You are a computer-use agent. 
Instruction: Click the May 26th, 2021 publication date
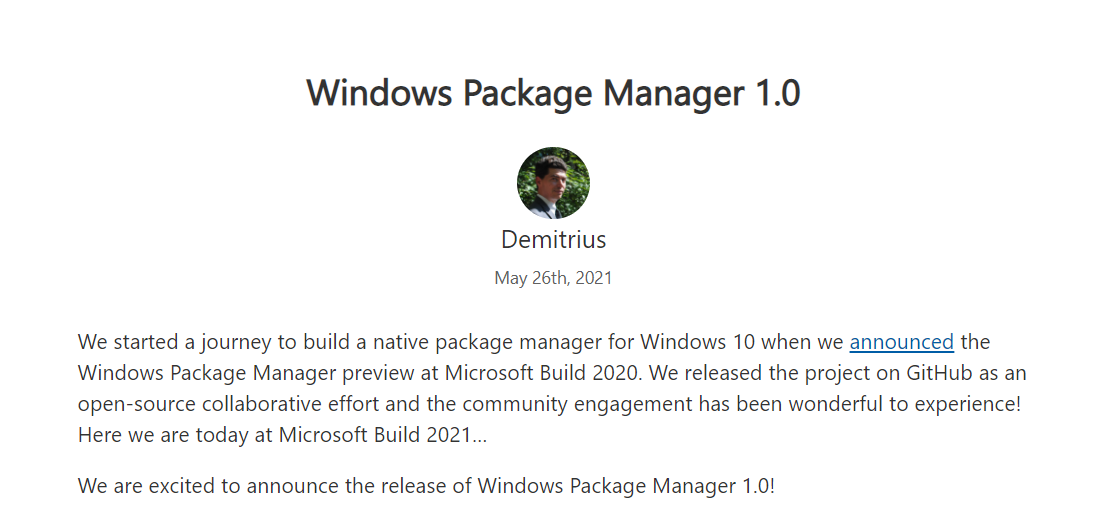coord(553,278)
